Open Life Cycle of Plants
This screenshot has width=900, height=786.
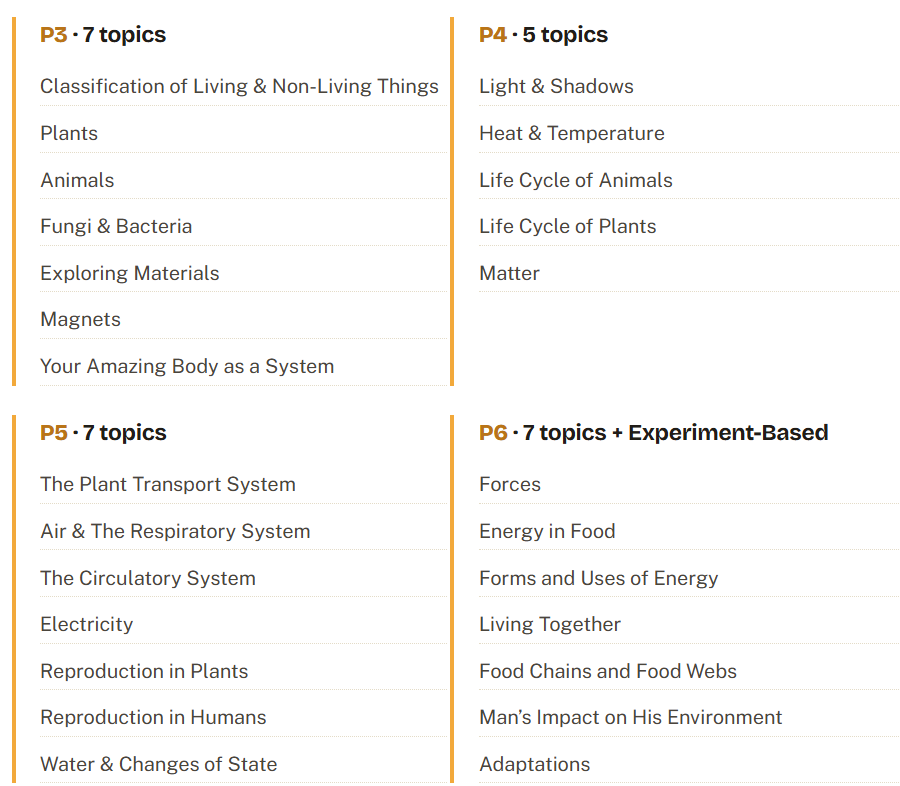[568, 227]
